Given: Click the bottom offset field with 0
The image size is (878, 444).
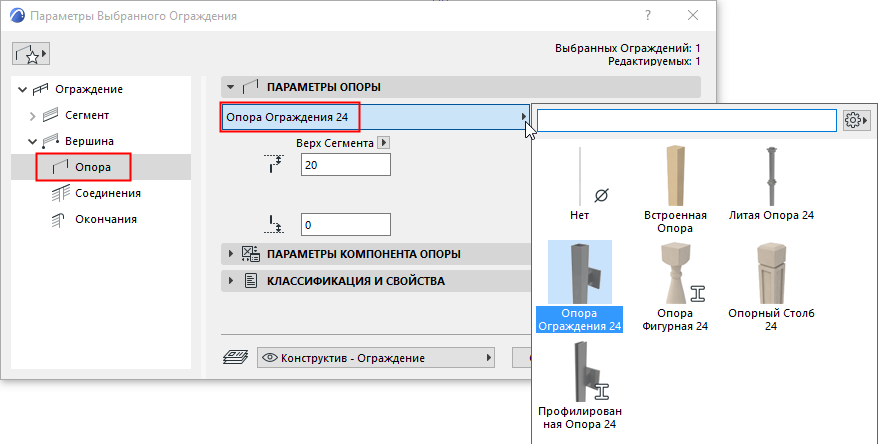Looking at the screenshot, I should pyautogui.click(x=345, y=225).
